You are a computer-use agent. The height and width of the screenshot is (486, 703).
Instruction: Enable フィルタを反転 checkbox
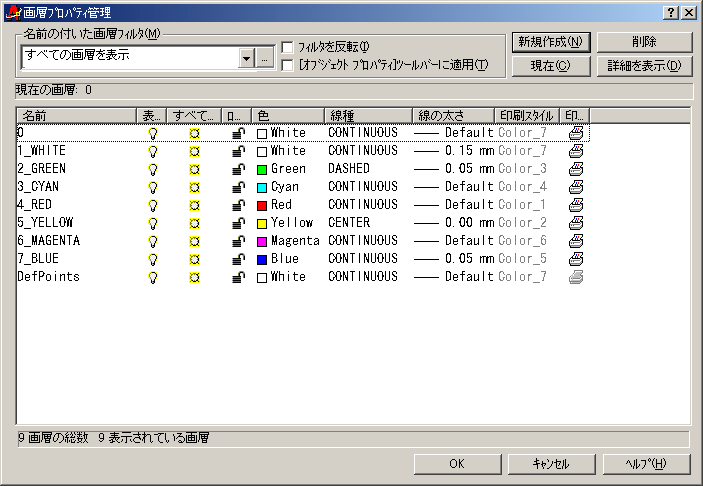287,47
